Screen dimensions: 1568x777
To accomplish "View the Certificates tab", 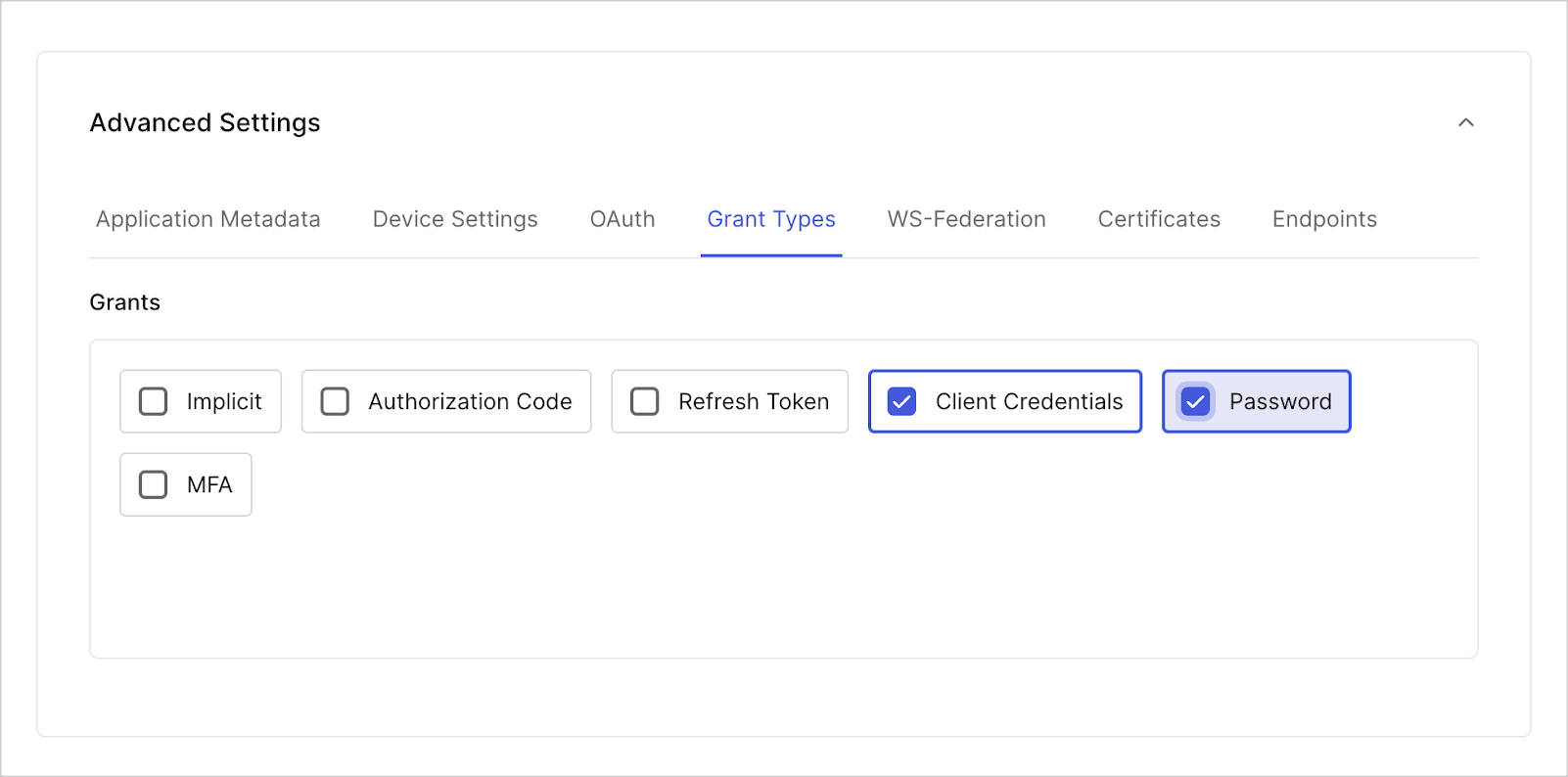I will tap(1159, 219).
